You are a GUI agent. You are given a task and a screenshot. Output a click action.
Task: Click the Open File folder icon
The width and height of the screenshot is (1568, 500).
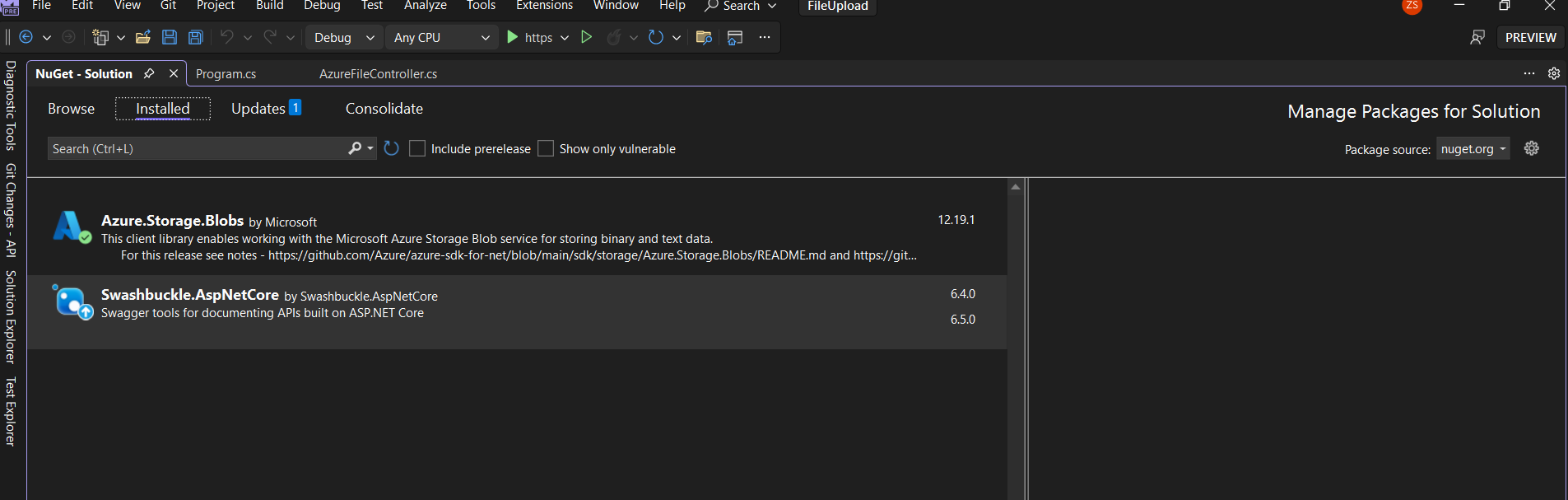pyautogui.click(x=143, y=37)
